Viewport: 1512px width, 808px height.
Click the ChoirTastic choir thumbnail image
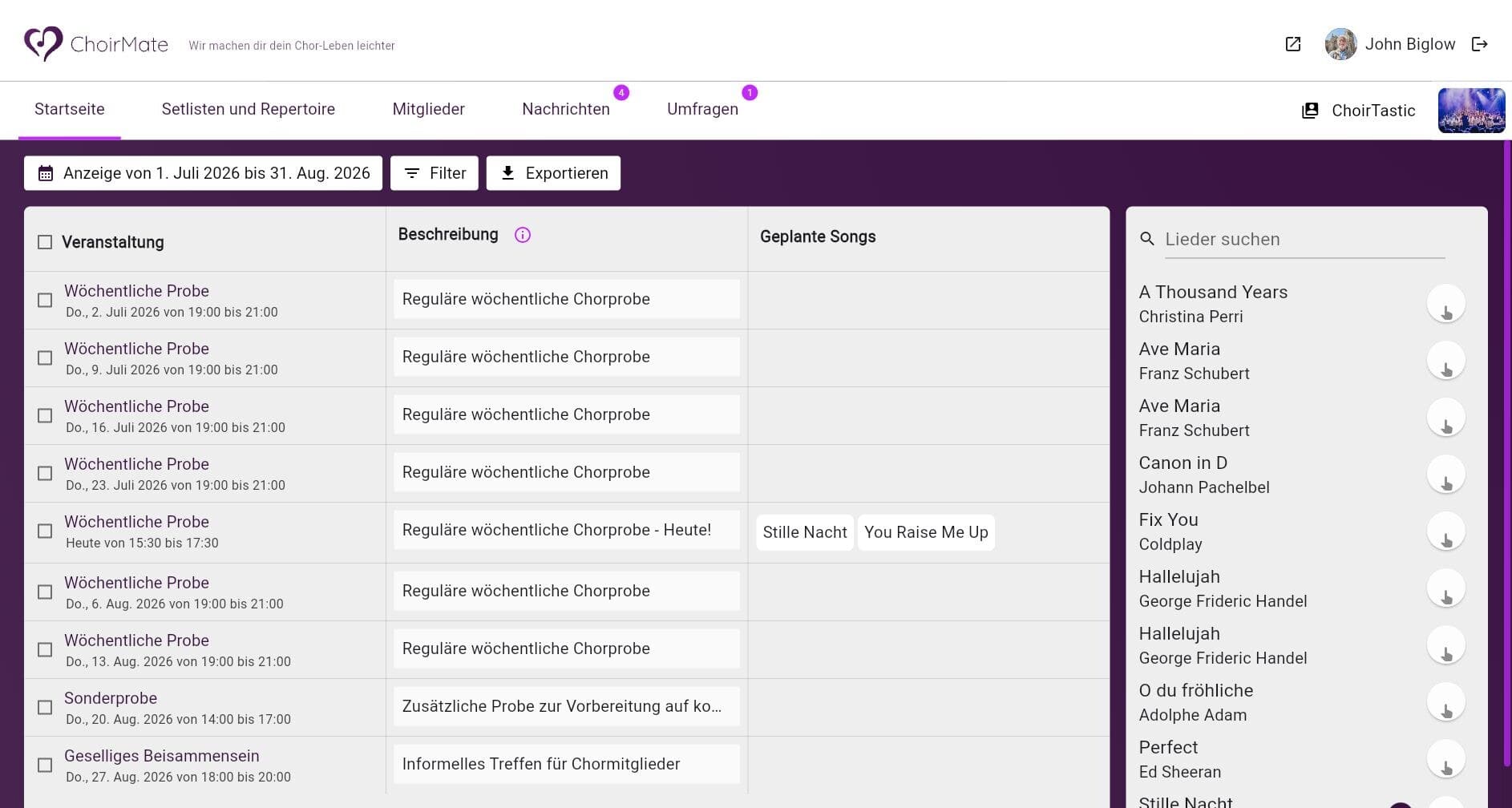point(1471,111)
